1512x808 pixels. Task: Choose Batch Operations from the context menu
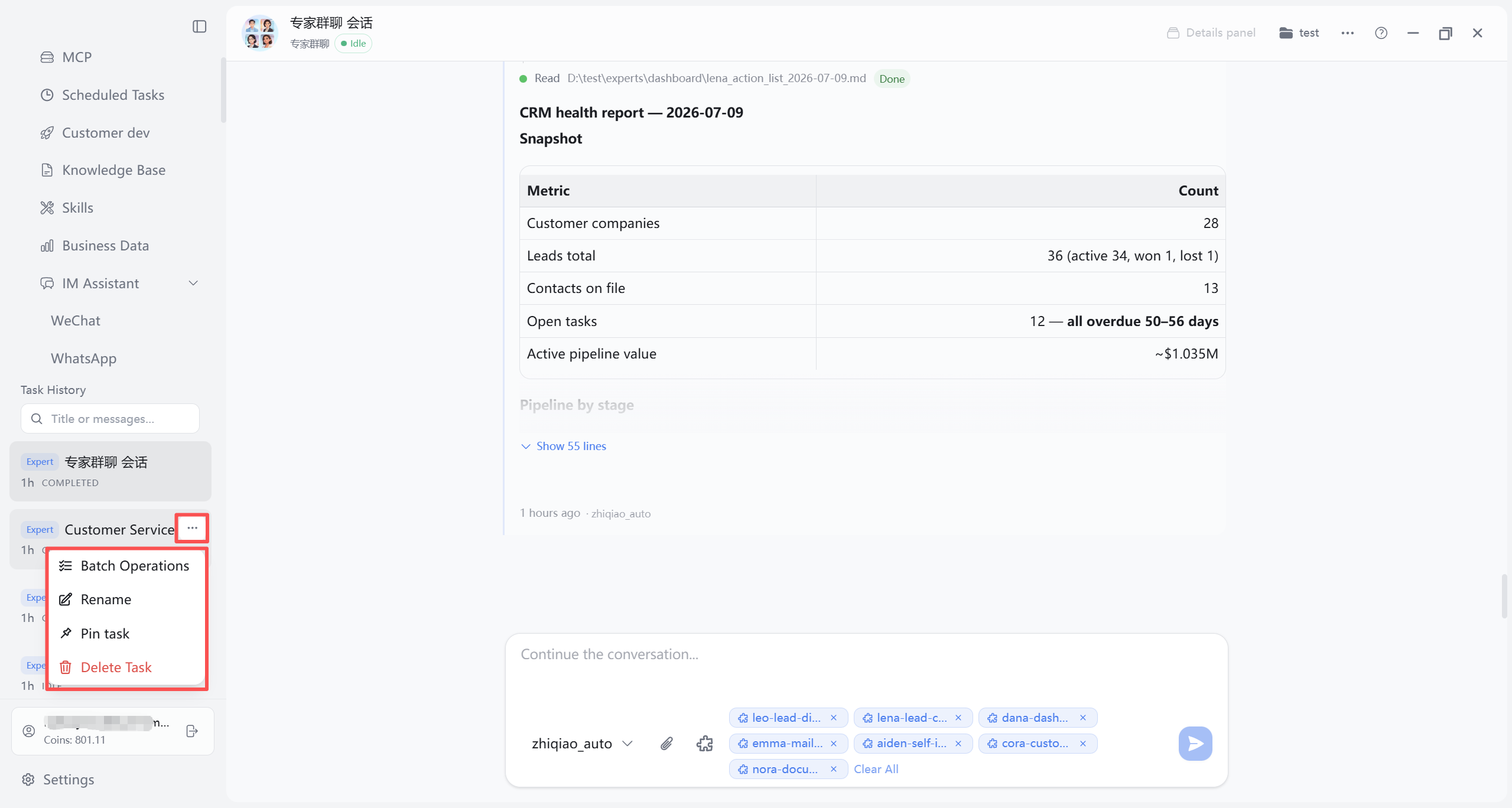pos(126,566)
